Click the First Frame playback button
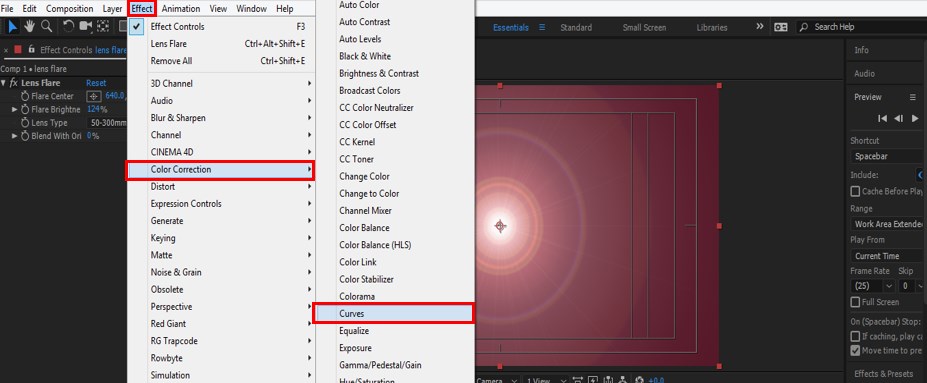 point(883,119)
